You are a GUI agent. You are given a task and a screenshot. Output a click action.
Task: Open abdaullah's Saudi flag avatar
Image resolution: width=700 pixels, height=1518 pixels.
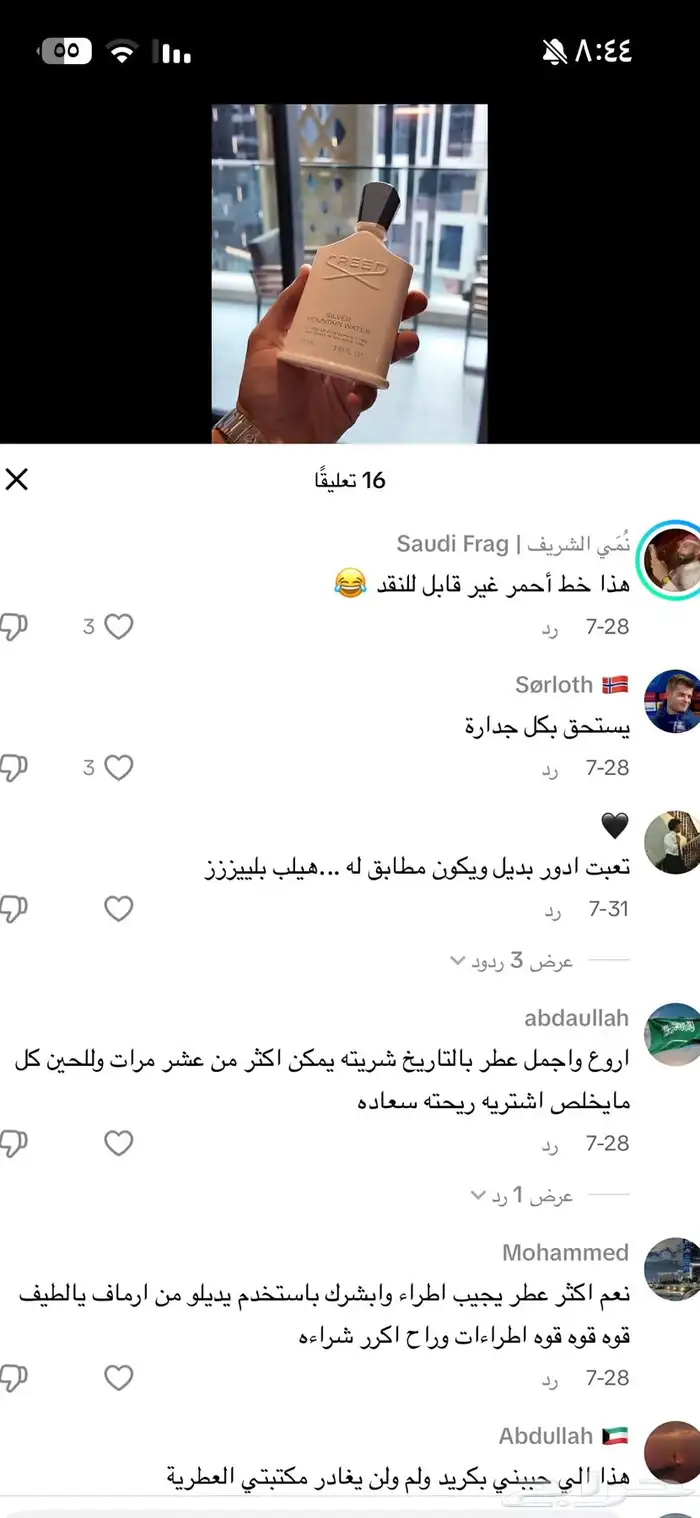671,1035
